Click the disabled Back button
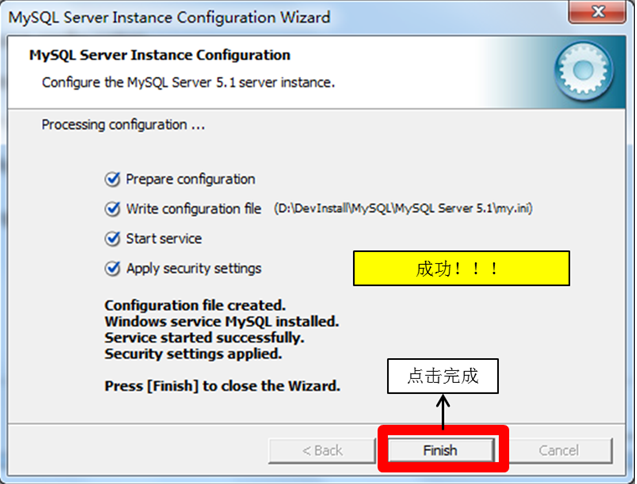 pyautogui.click(x=322, y=450)
